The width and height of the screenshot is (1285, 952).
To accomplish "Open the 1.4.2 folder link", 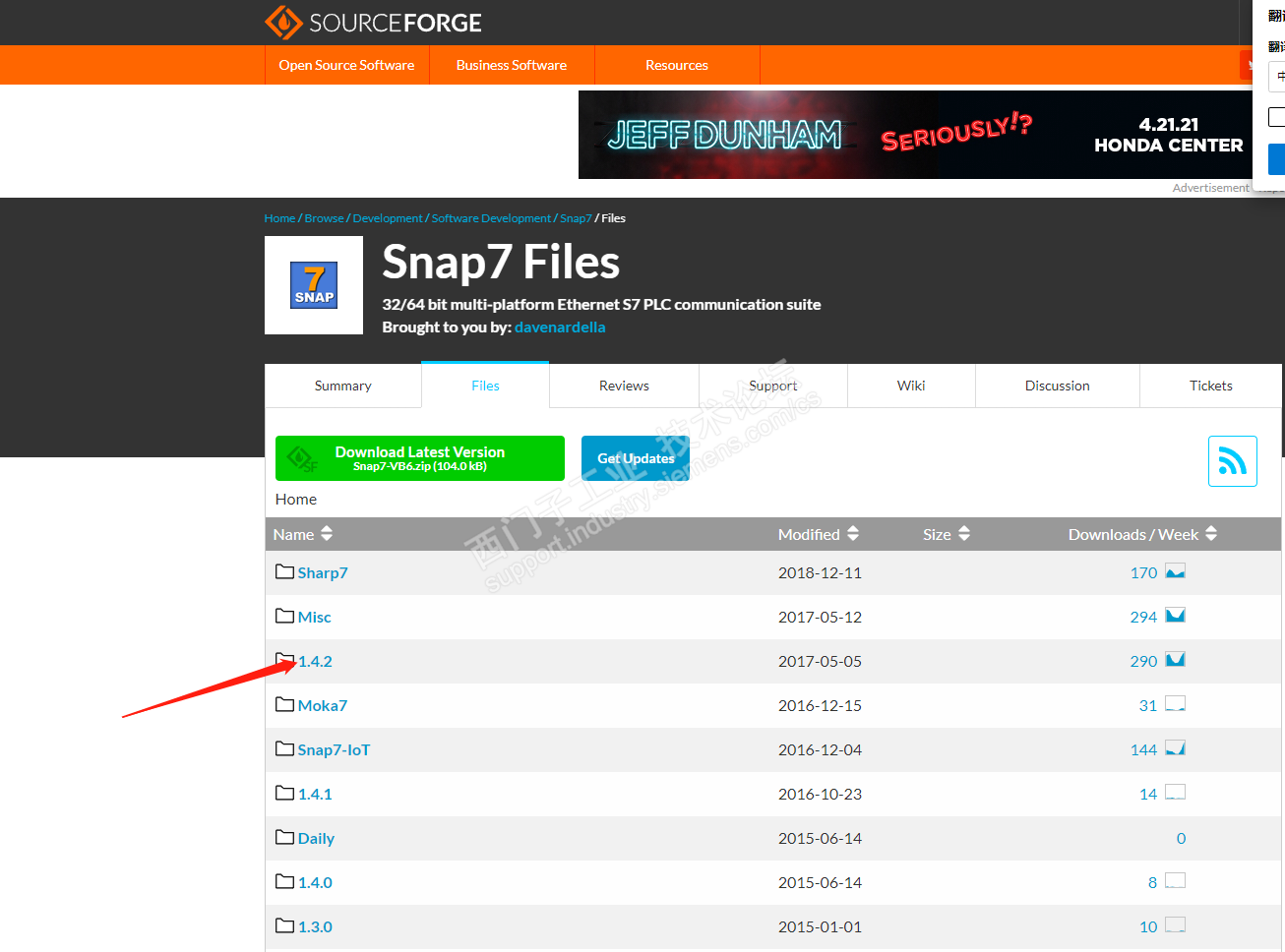I will click(315, 661).
